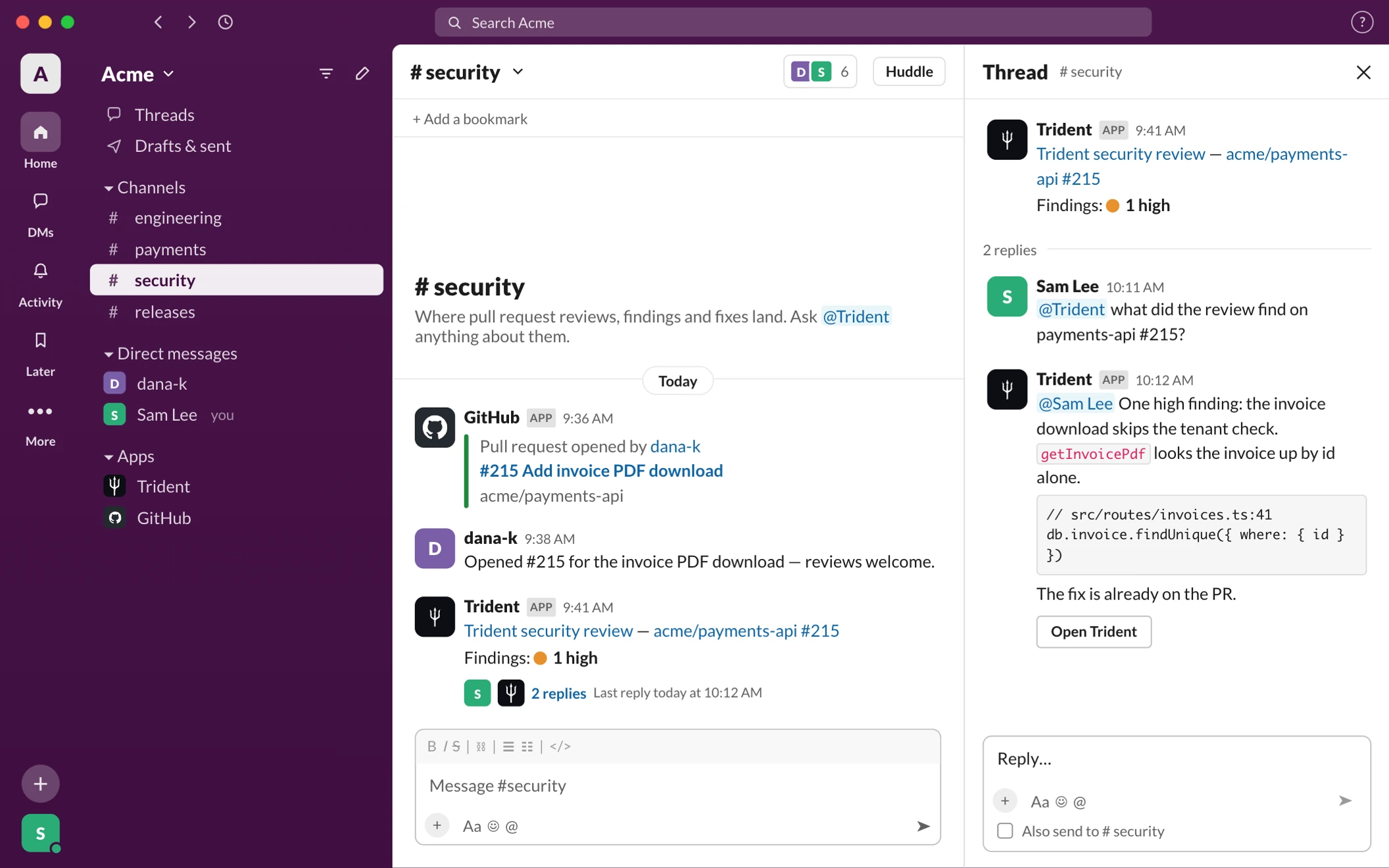Open the payments channel
Image resolution: width=1389 pixels, height=868 pixels.
[237, 249]
